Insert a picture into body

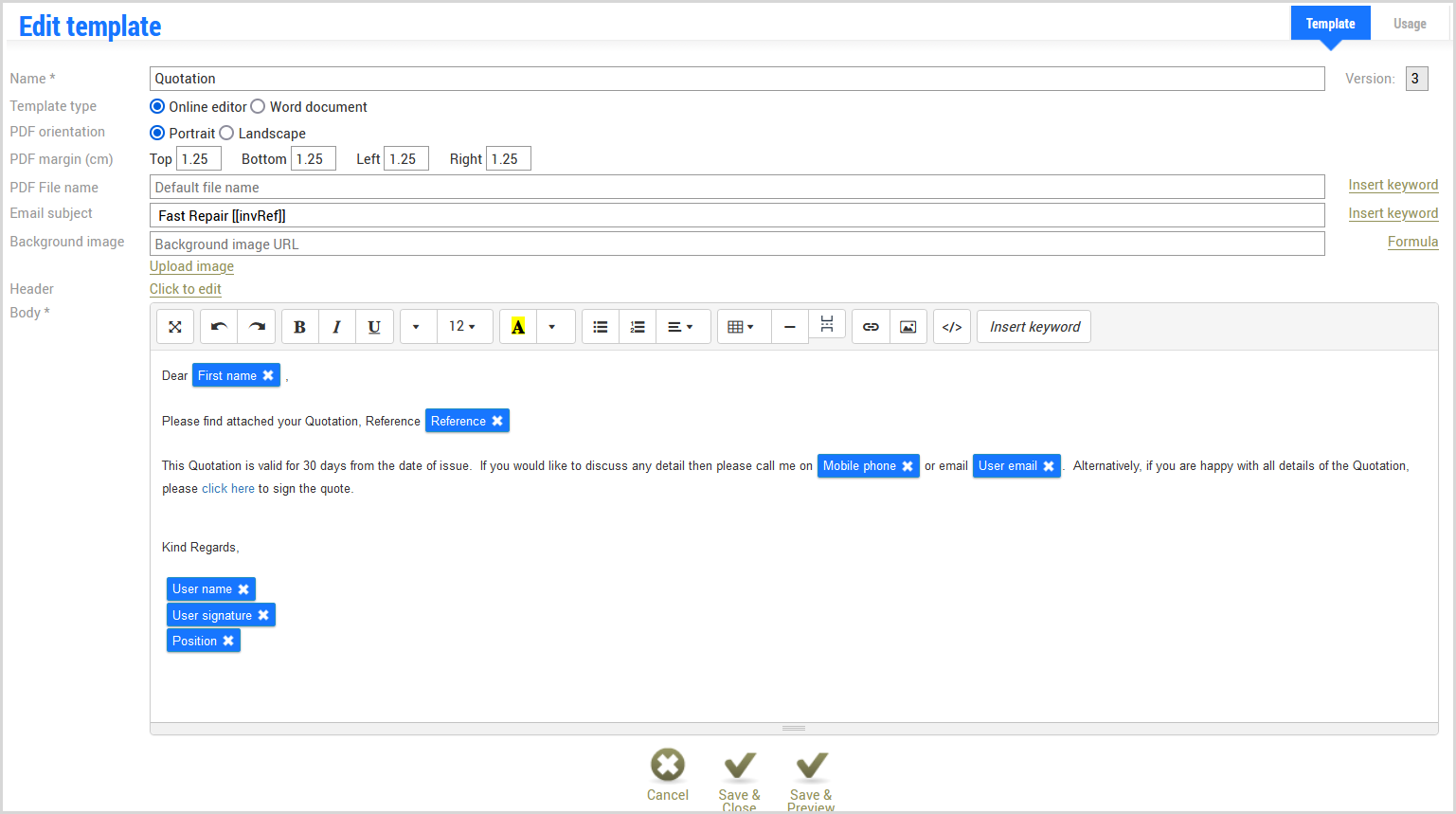click(x=908, y=327)
